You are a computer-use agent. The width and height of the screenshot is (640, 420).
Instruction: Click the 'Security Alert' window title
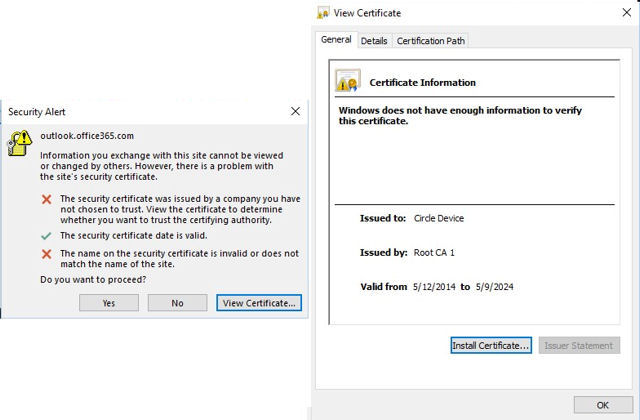(37, 112)
